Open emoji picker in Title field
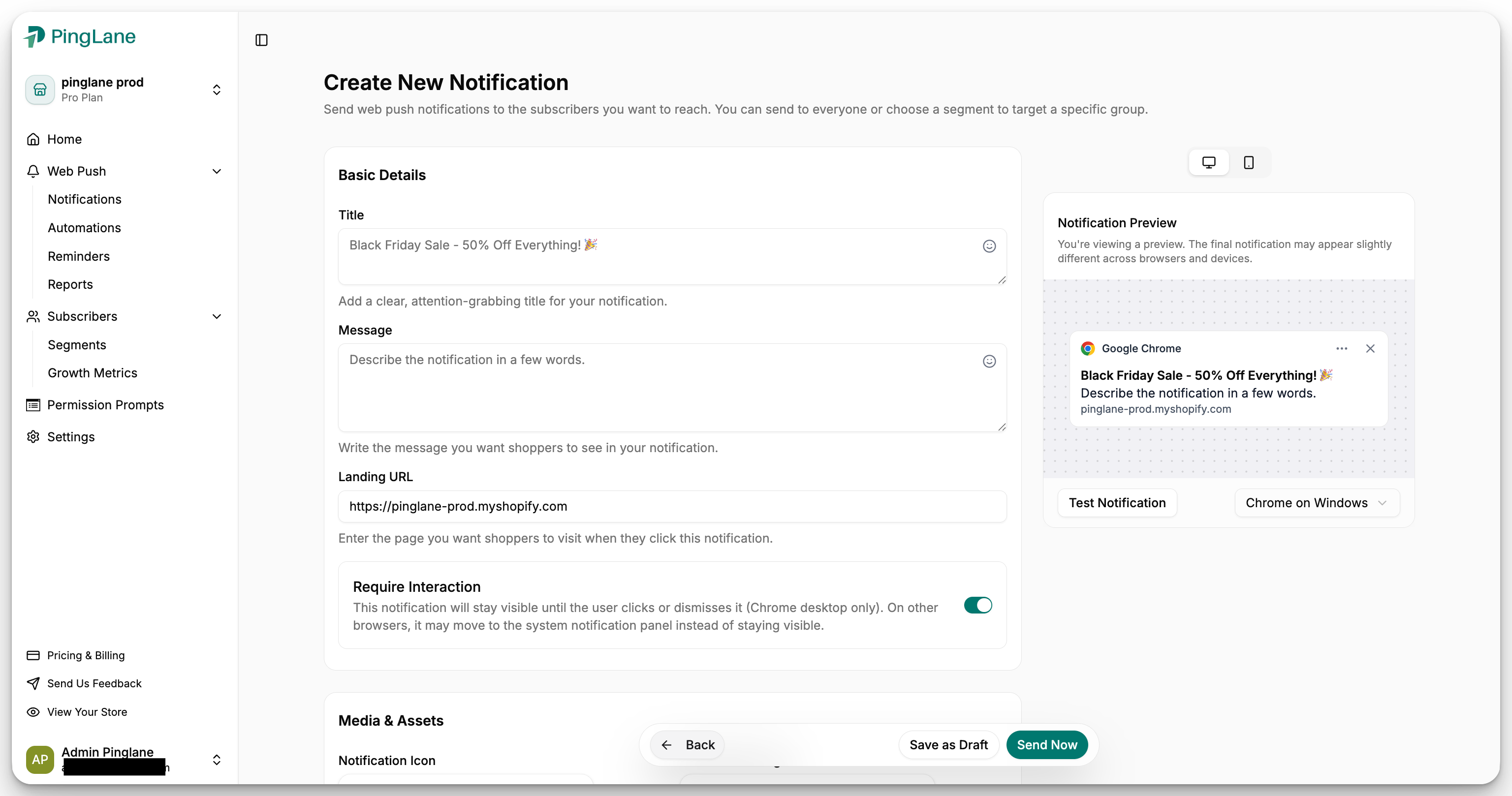The height and width of the screenshot is (796, 1512). point(989,246)
